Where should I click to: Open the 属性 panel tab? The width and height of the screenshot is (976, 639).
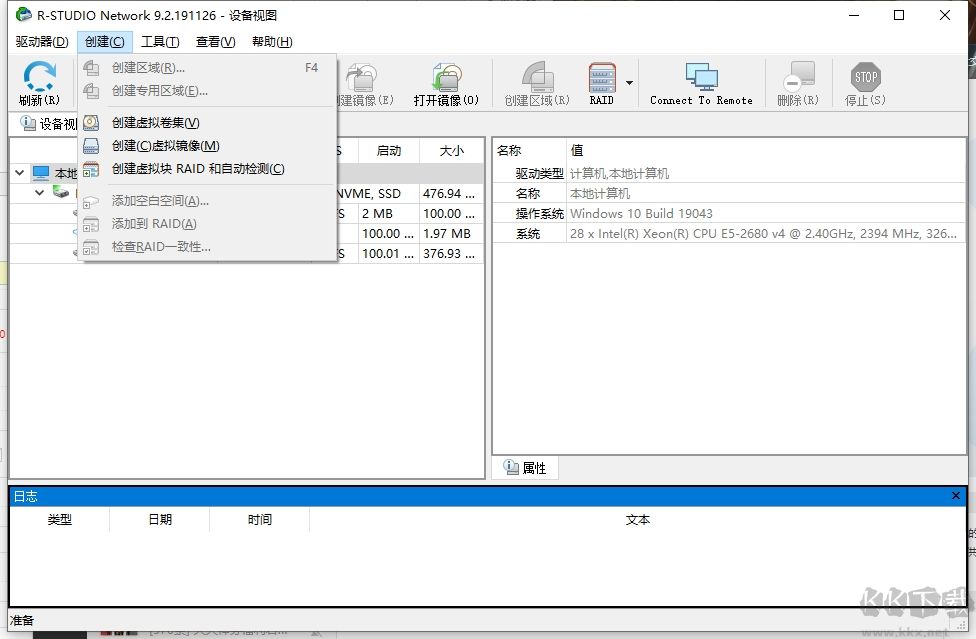(525, 467)
